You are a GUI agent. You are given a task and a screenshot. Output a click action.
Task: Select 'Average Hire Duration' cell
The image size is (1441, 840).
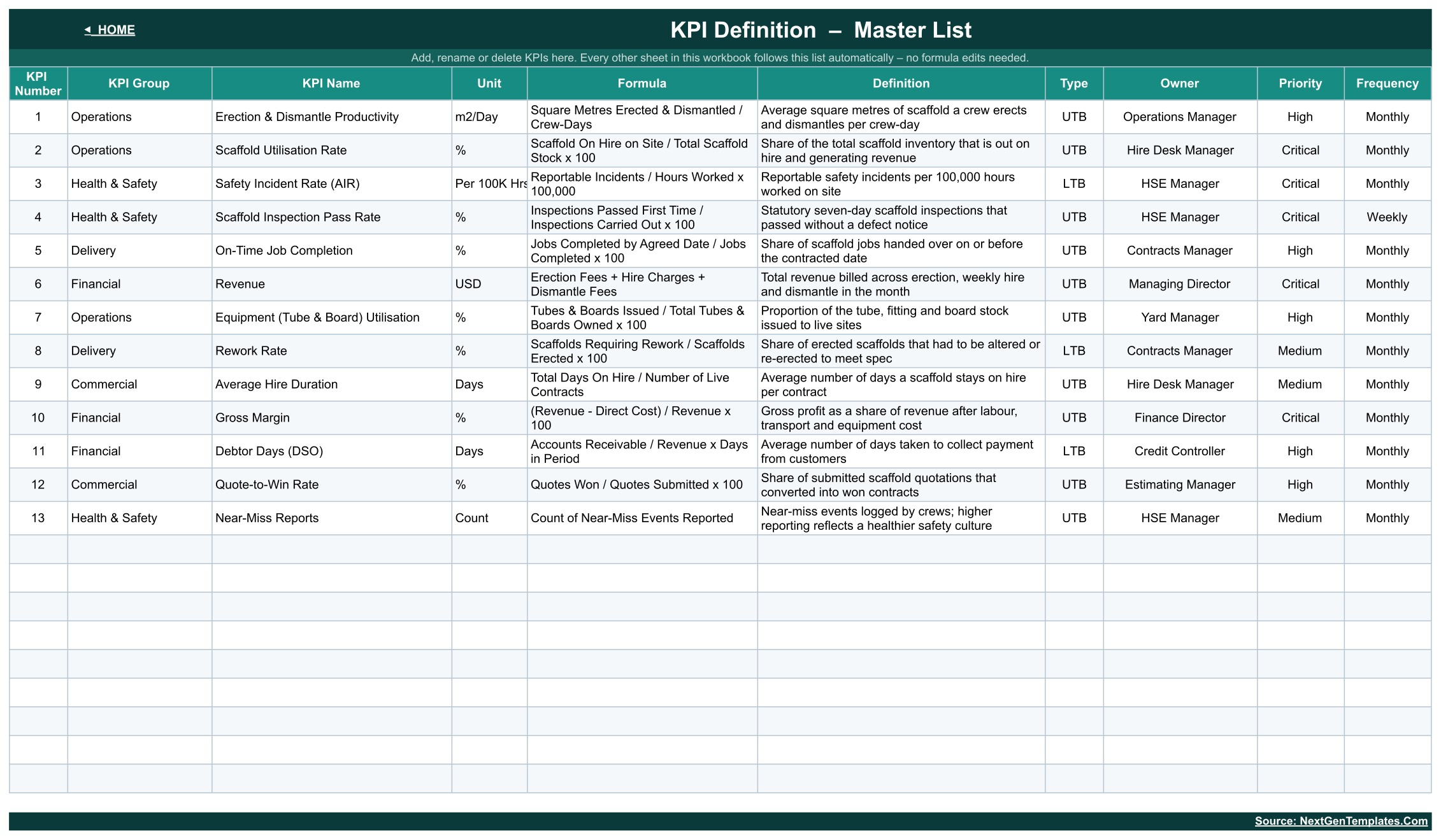tap(331, 385)
